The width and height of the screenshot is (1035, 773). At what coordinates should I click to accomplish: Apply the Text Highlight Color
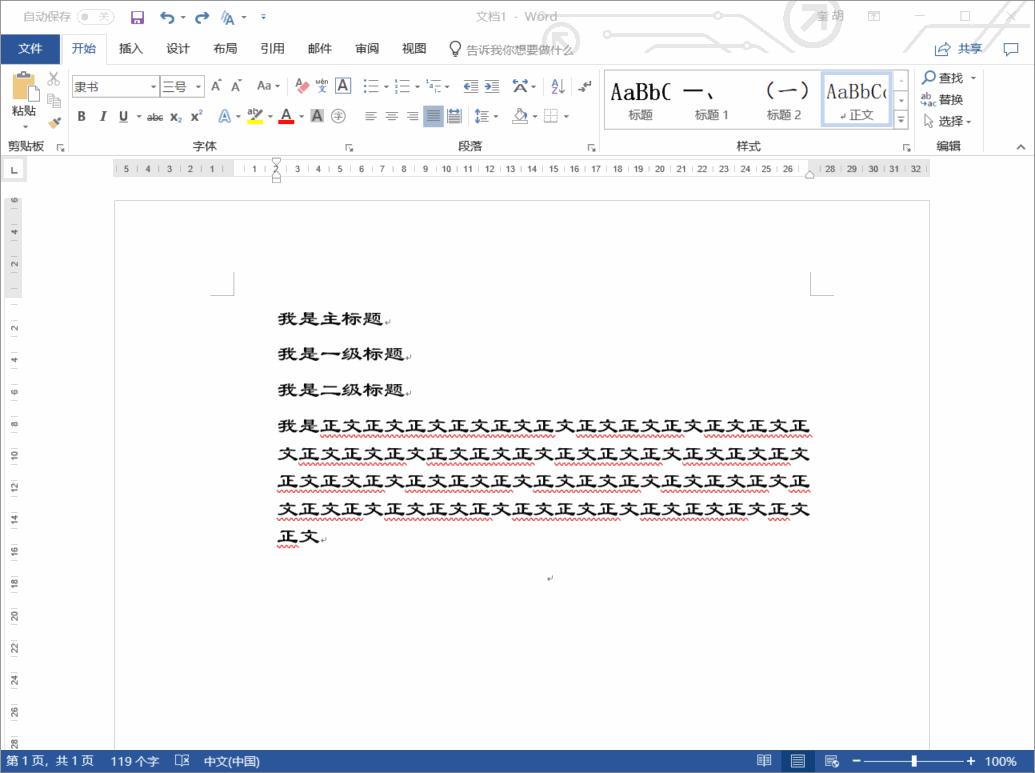point(252,117)
